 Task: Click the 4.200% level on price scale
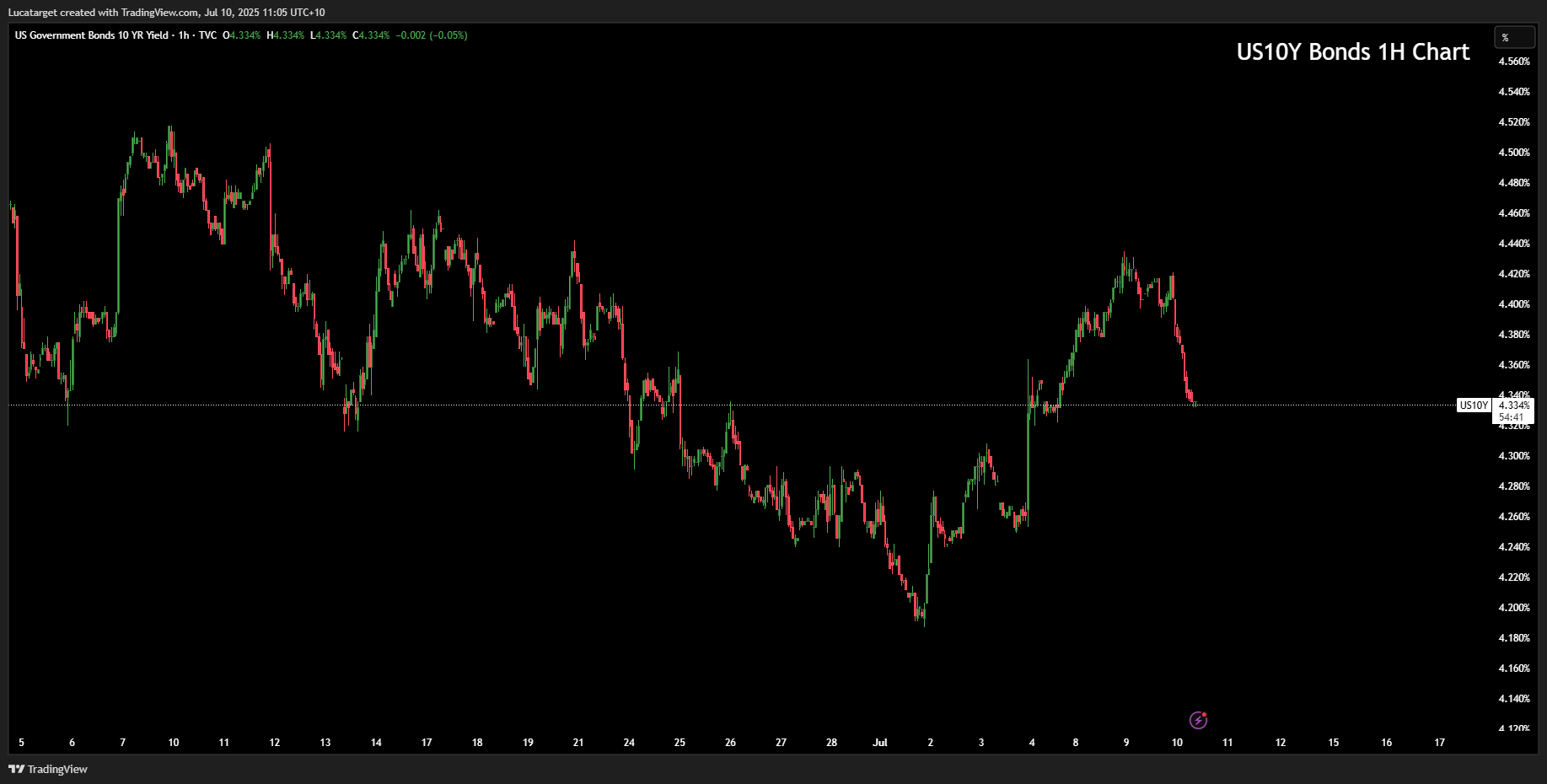click(x=1513, y=608)
